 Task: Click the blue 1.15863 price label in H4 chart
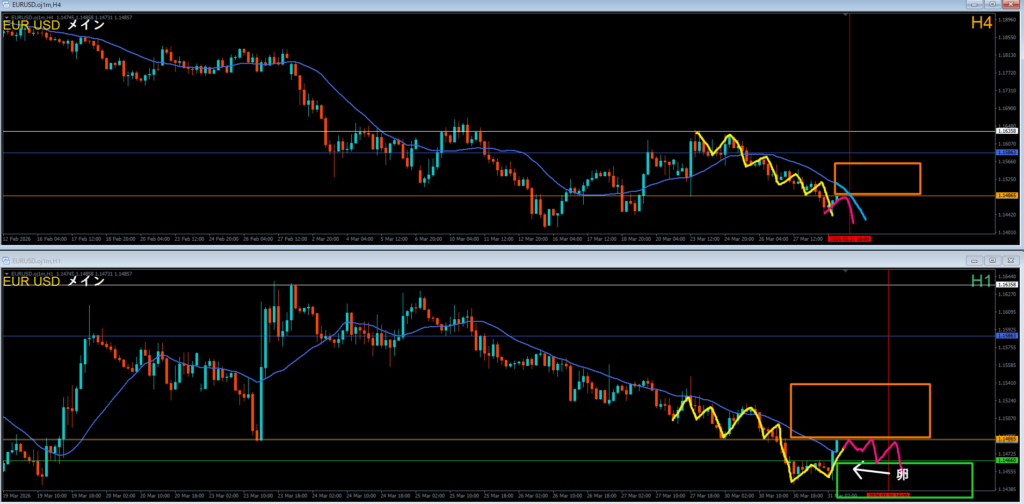tap(1008, 152)
